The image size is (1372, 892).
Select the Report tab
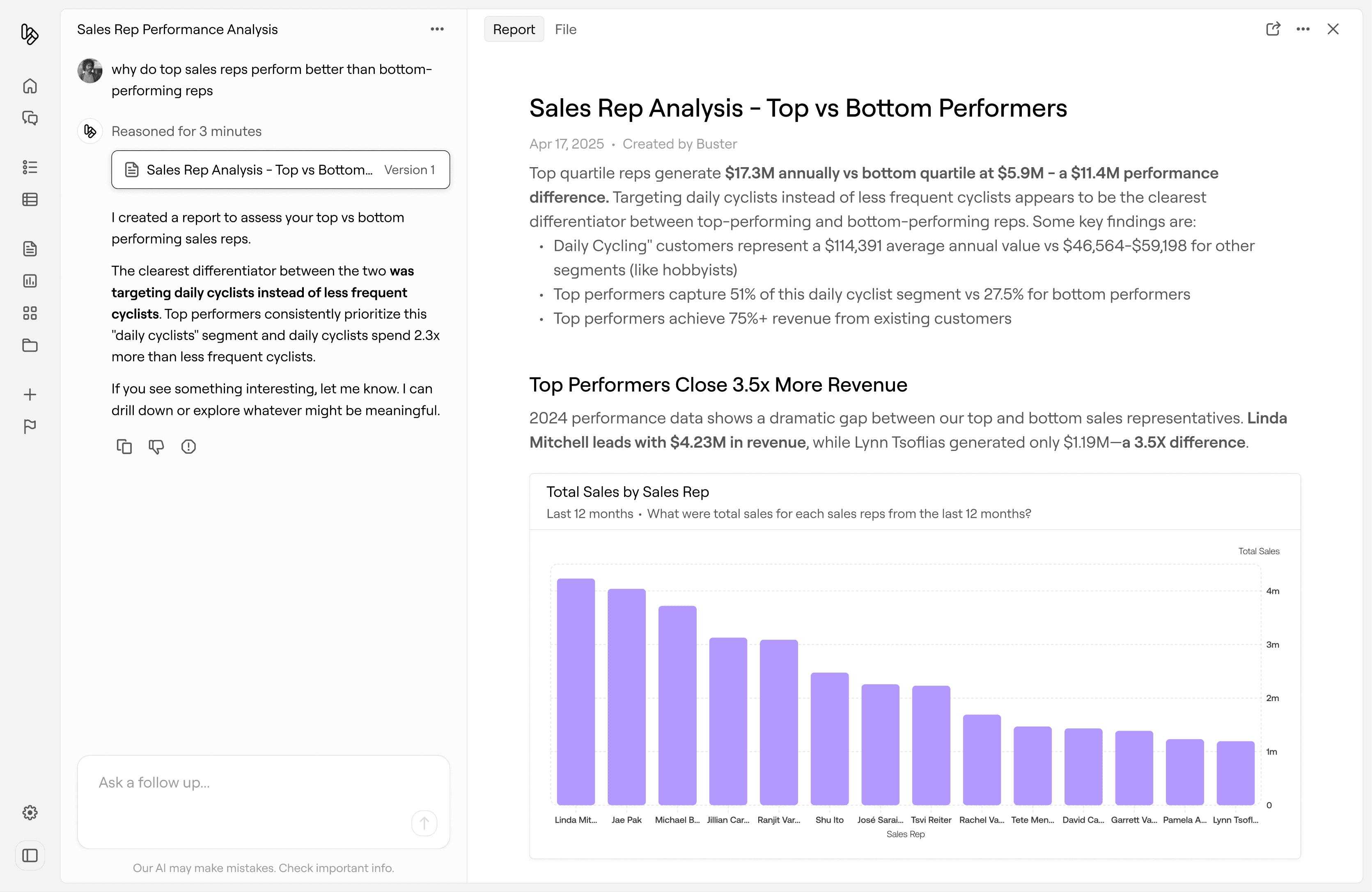[x=514, y=30]
